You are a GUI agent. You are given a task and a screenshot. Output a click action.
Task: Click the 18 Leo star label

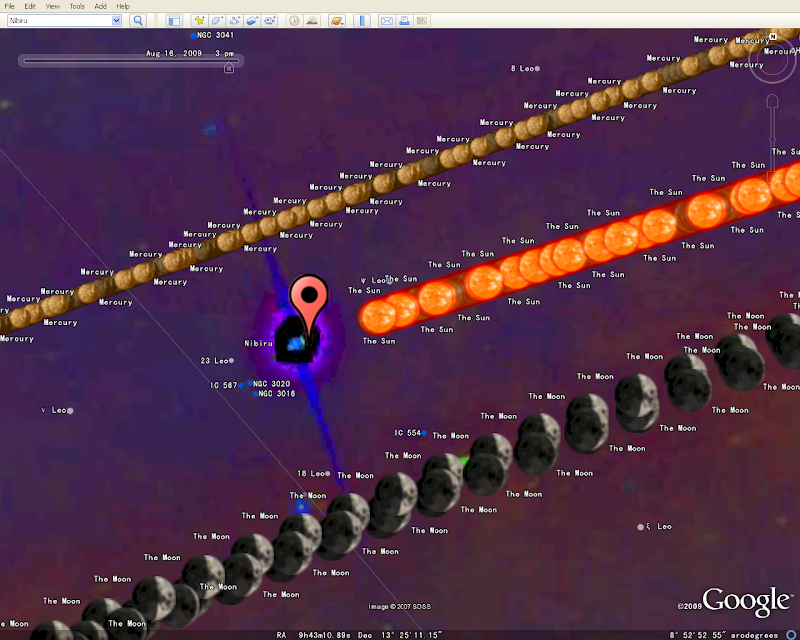(x=311, y=474)
